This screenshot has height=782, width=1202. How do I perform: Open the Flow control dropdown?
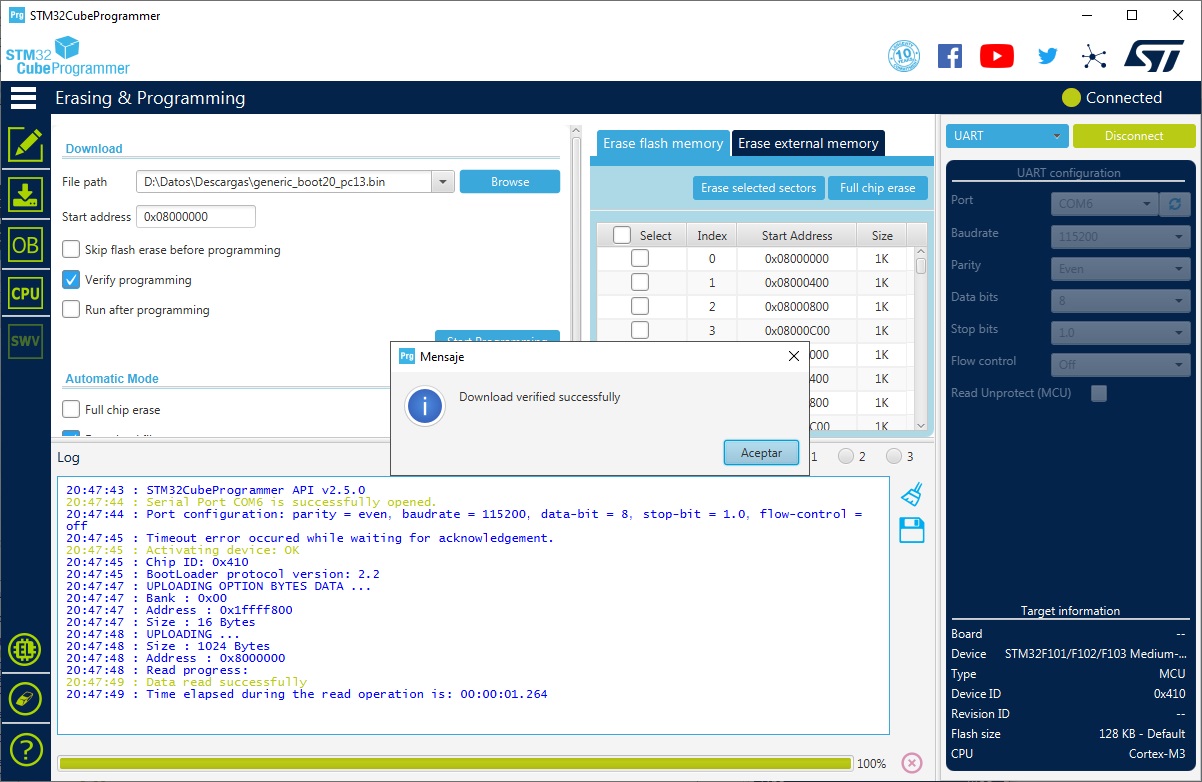[1121, 365]
